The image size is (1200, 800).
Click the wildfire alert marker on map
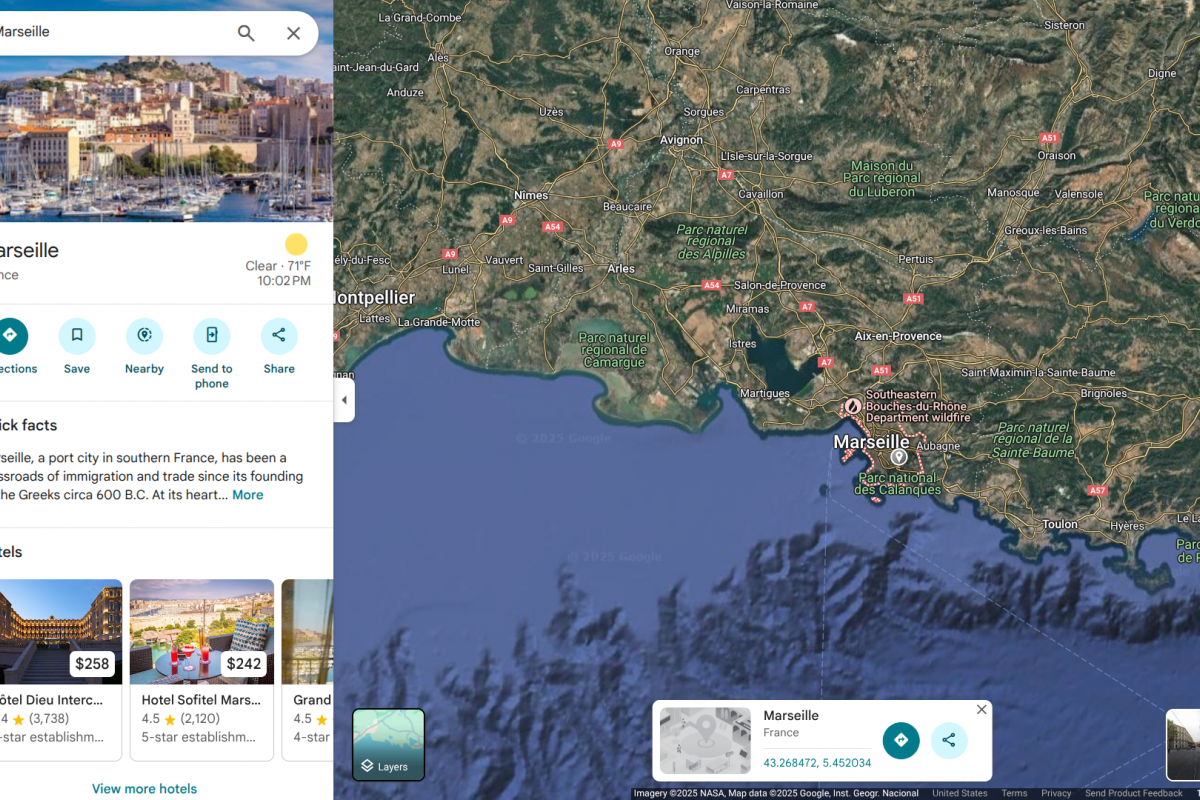coord(852,407)
